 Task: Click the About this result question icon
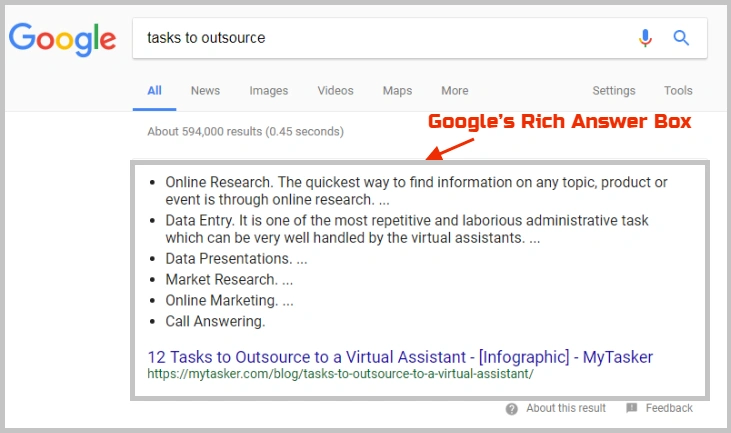(511, 409)
